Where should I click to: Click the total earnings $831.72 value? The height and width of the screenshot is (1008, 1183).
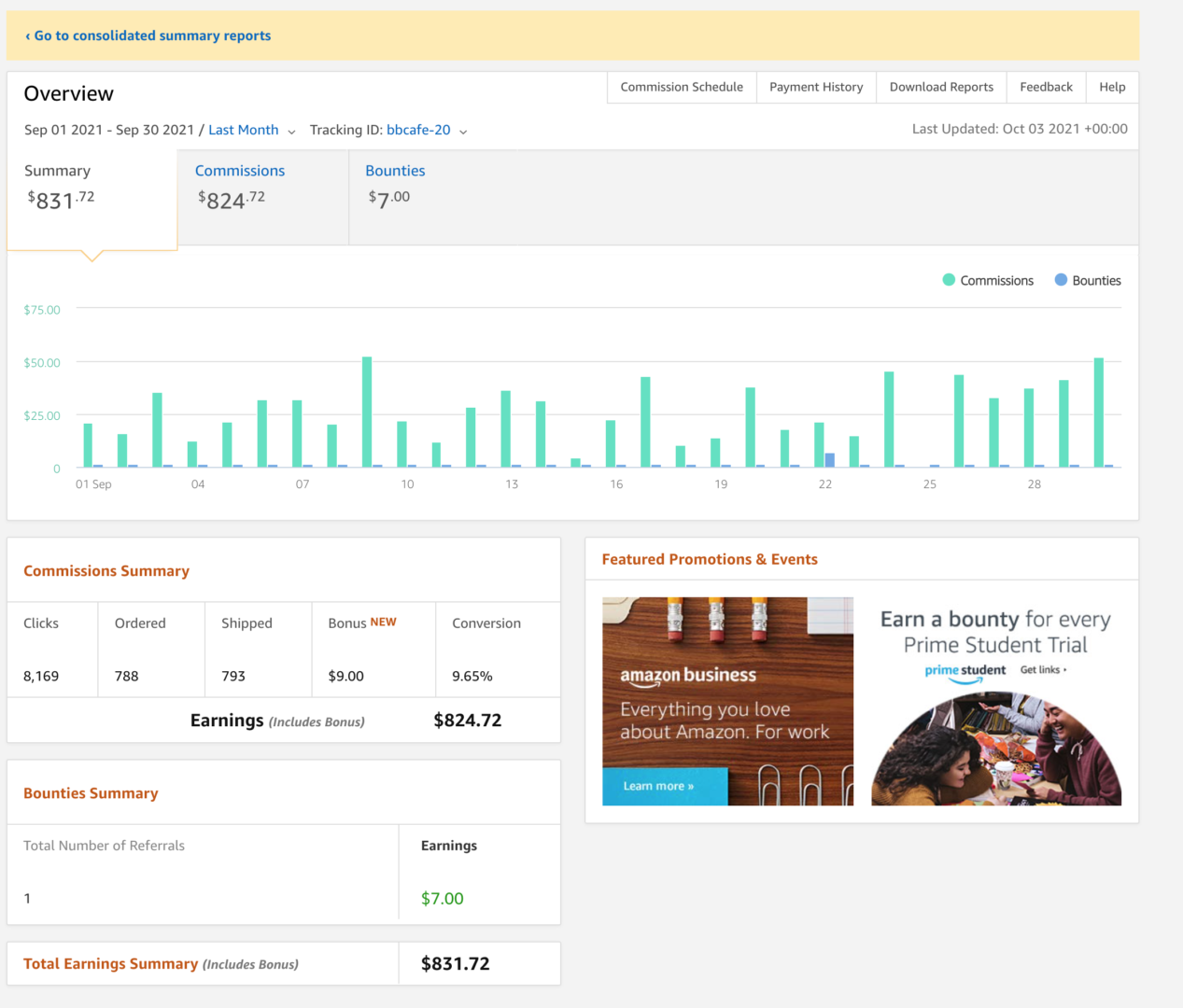456,964
